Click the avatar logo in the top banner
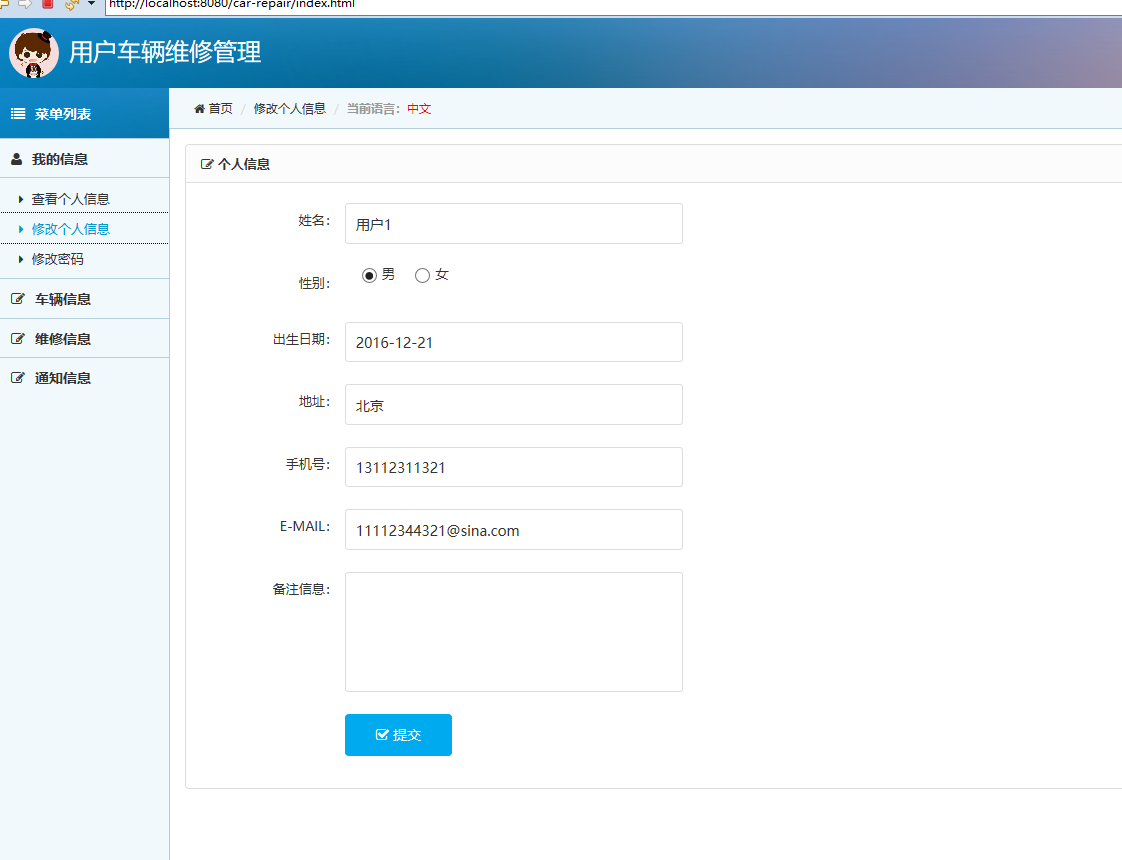This screenshot has width=1122, height=860. pos(33,52)
